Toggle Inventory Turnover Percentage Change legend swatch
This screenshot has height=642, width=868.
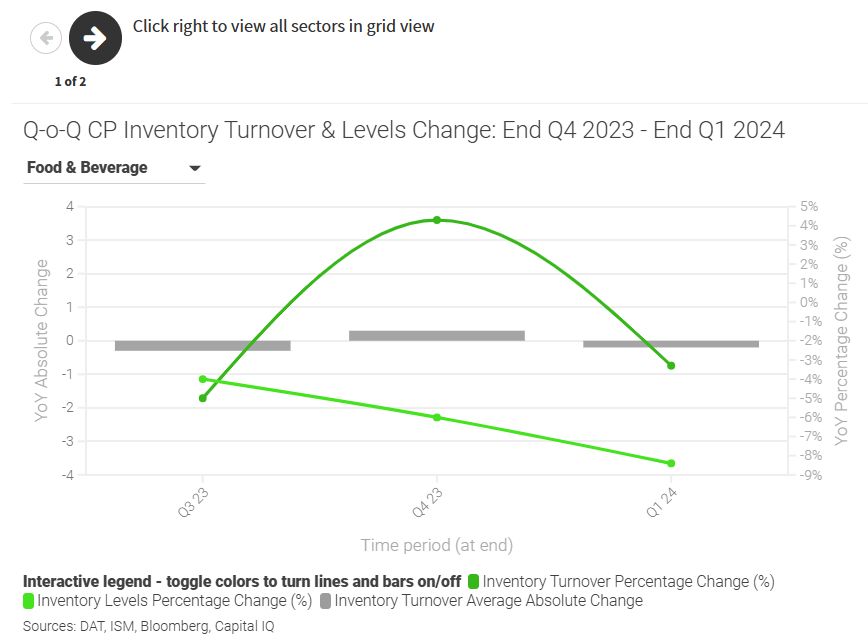pyautogui.click(x=474, y=581)
